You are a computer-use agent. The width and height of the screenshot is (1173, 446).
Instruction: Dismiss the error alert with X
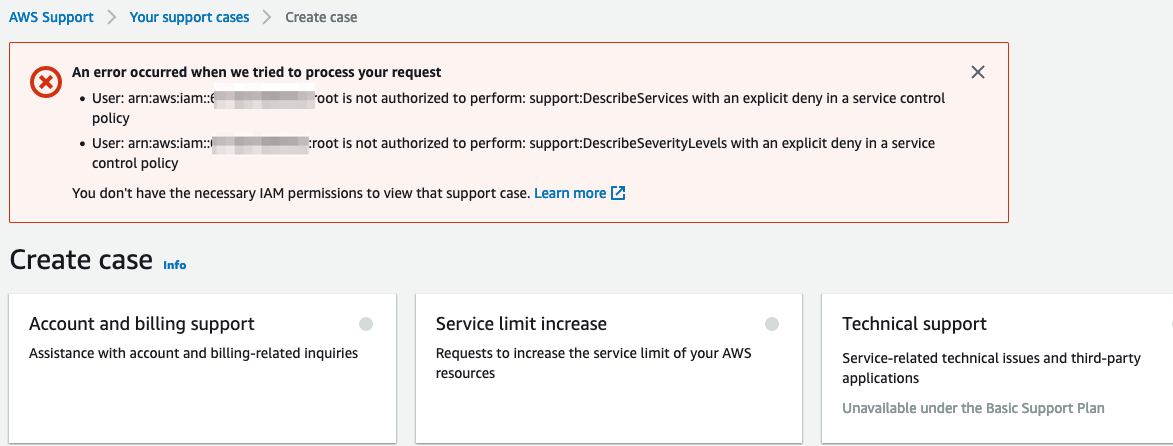tap(978, 73)
